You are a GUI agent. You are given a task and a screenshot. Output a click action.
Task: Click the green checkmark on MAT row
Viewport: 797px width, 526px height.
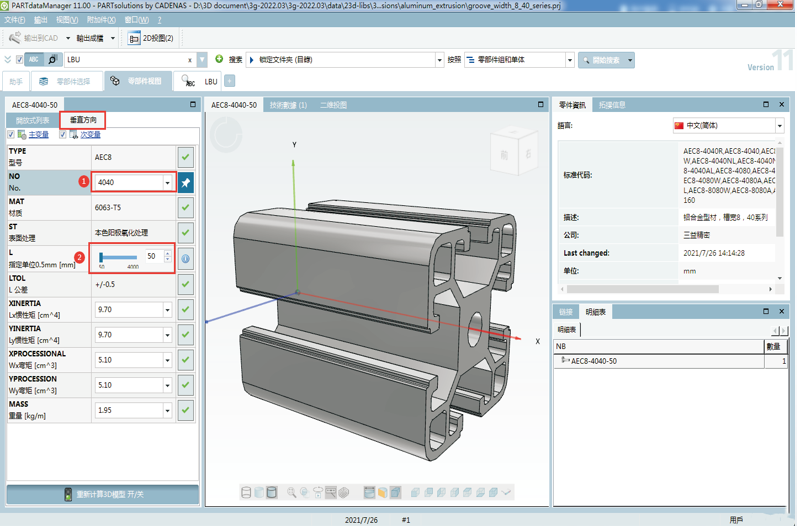pyautogui.click(x=186, y=207)
